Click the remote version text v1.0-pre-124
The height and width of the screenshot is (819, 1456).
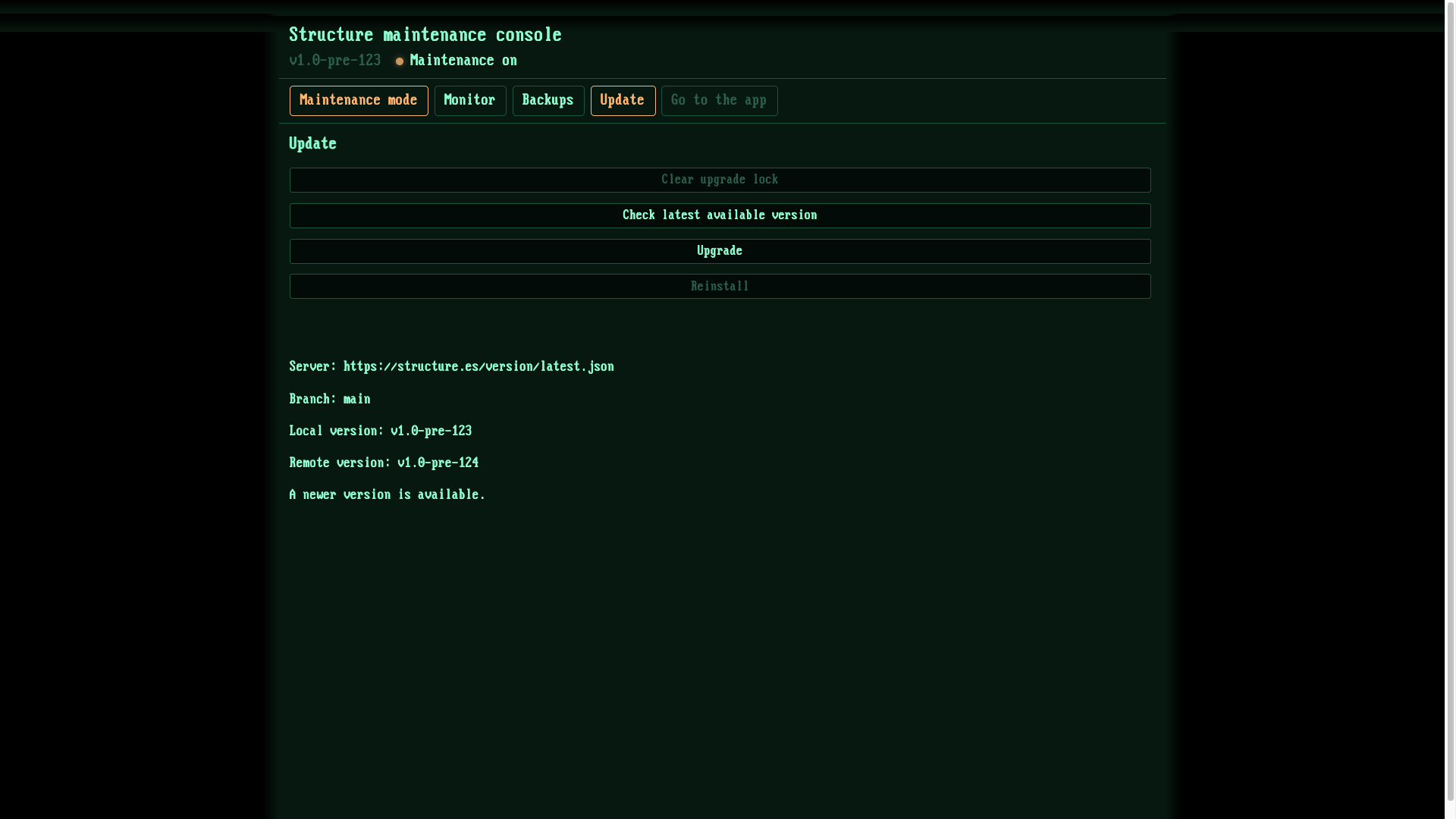[x=438, y=463]
